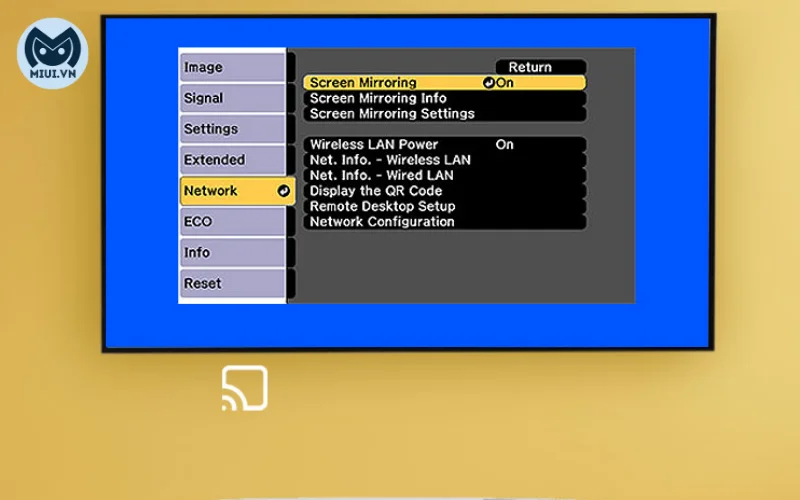Toggle the Screen Mirroring On setting
Screen dimensions: 800x500
(x=444, y=83)
